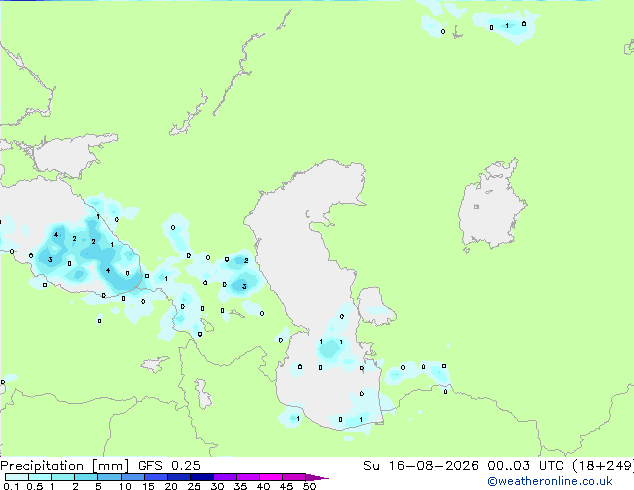Select the 2–5 mm legend color swatch

point(86,477)
